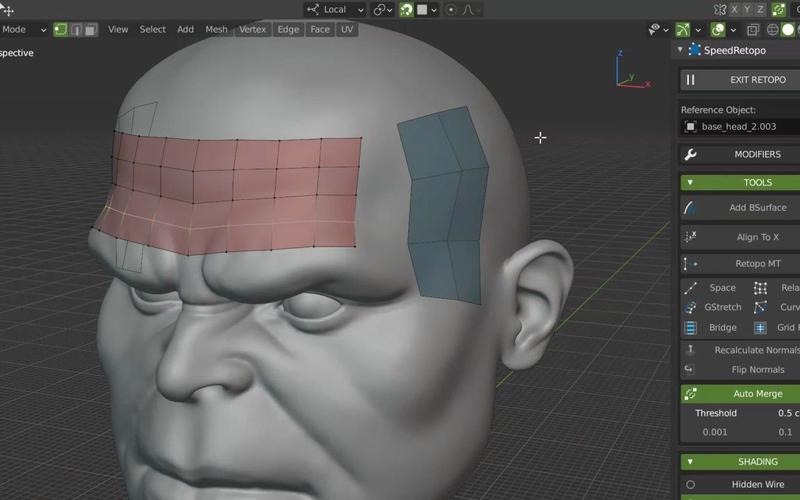Toggle X-ray display mode

click(753, 30)
